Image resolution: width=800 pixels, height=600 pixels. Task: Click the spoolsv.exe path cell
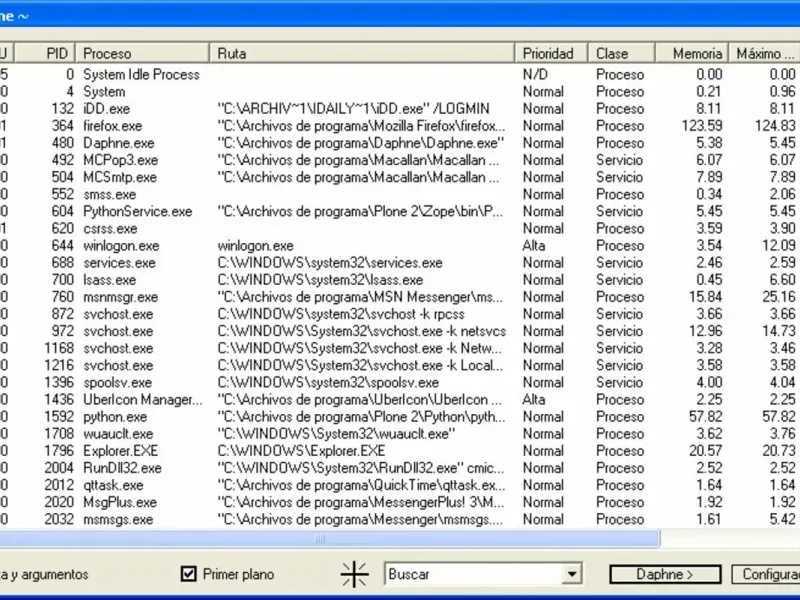pyautogui.click(x=328, y=383)
